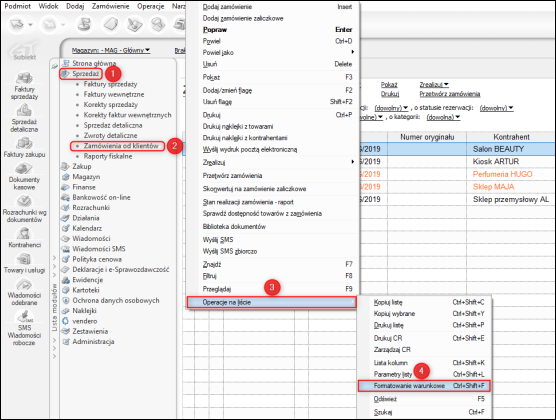The height and width of the screenshot is (420, 556).
Task: Open Faktury zakupu sidebar icon
Action: (x=24, y=147)
